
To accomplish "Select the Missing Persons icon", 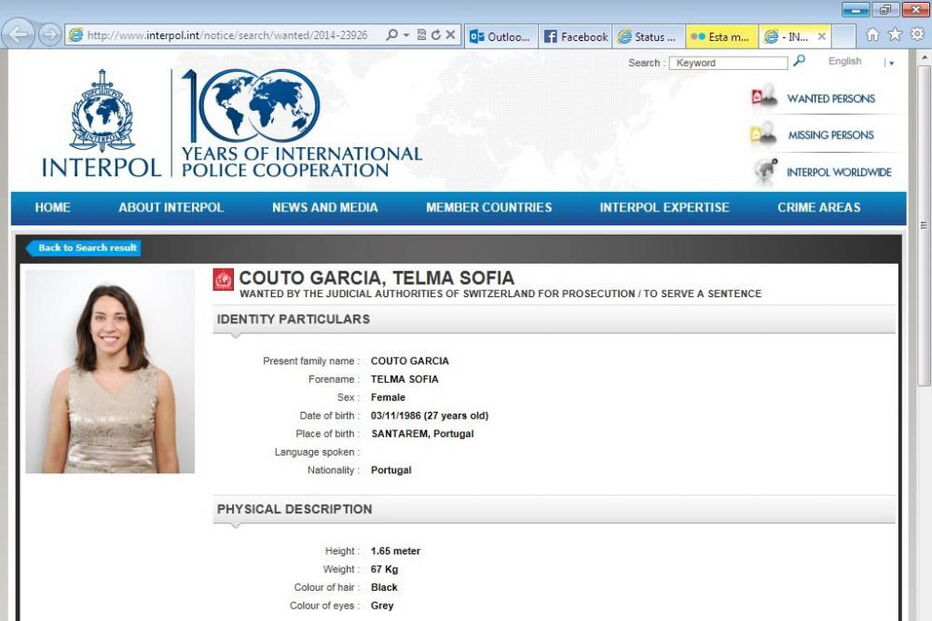I will pyautogui.click(x=764, y=135).
